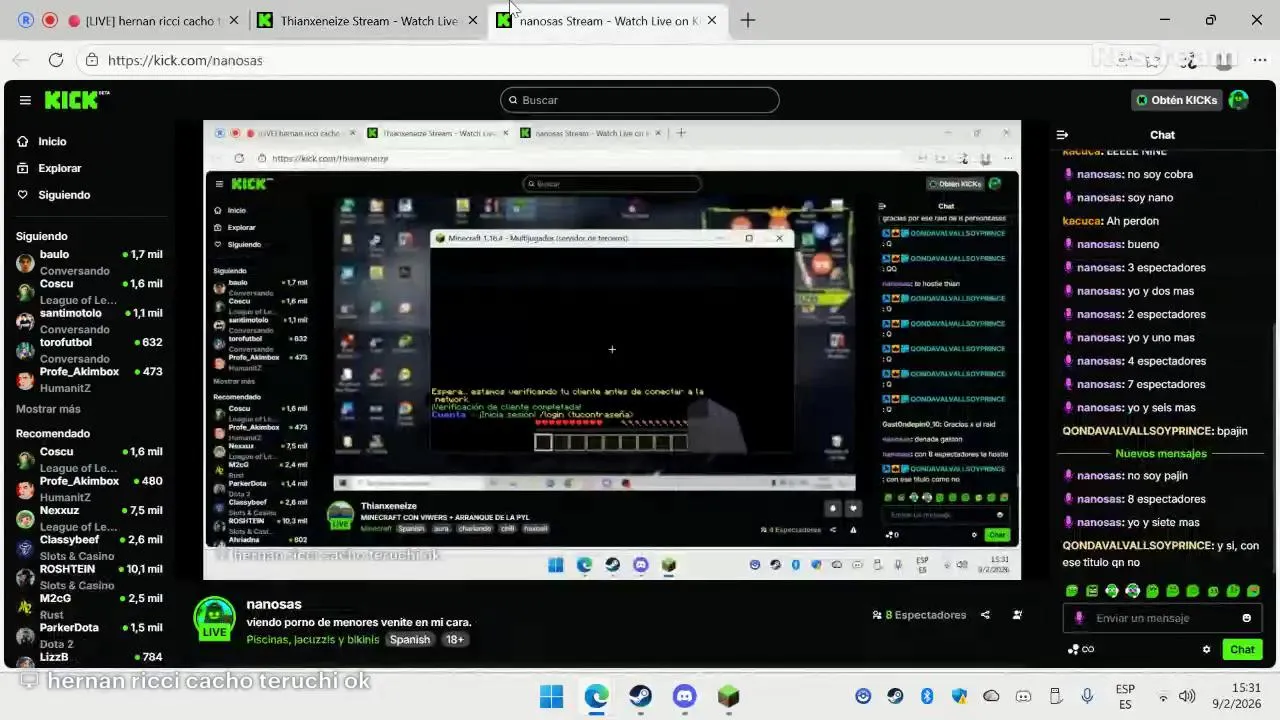This screenshot has height=720, width=1280.
Task: Open Microsoft Edge from the taskbar
Action: tap(596, 696)
